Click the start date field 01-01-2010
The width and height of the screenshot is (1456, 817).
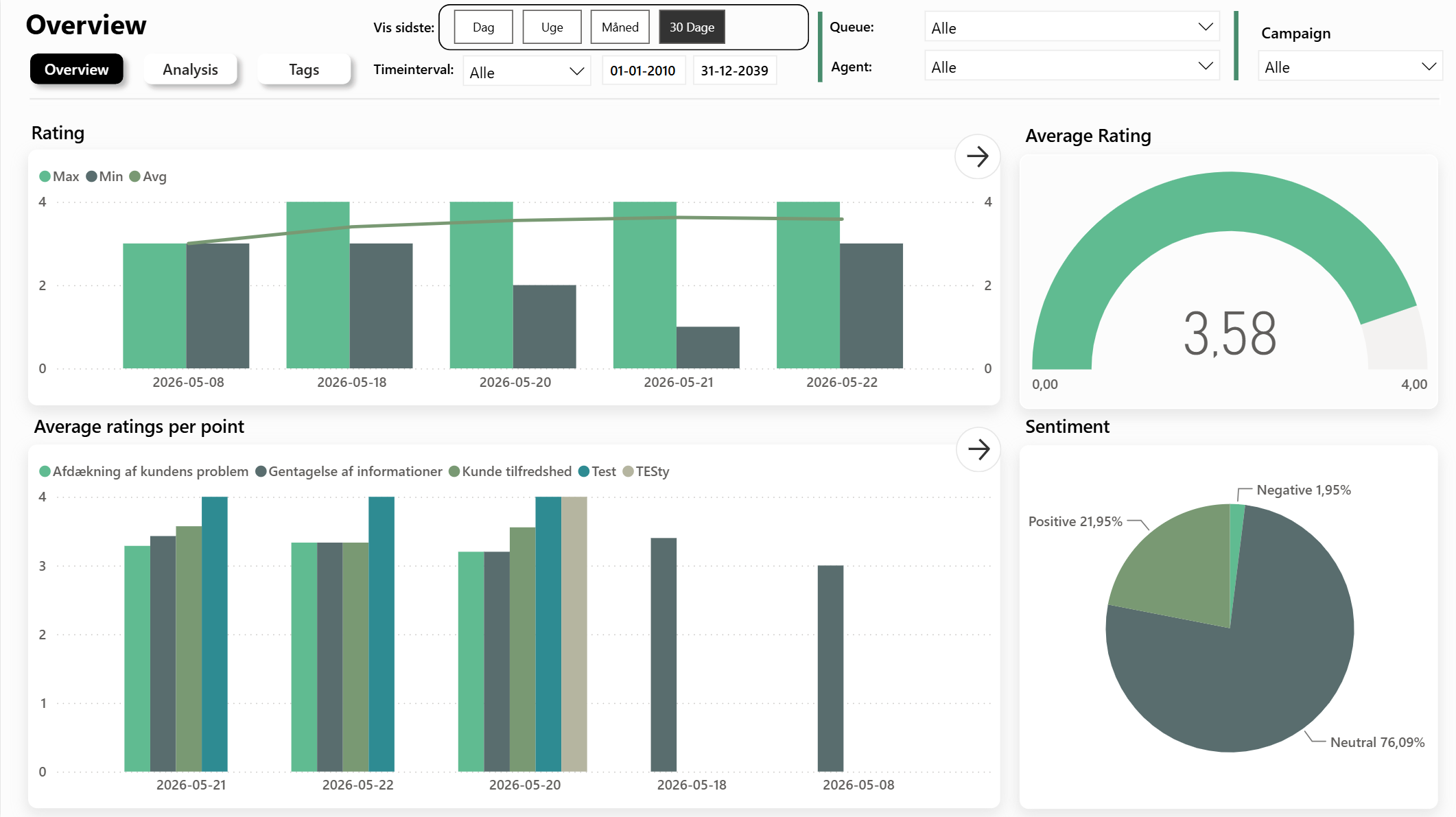(x=643, y=70)
